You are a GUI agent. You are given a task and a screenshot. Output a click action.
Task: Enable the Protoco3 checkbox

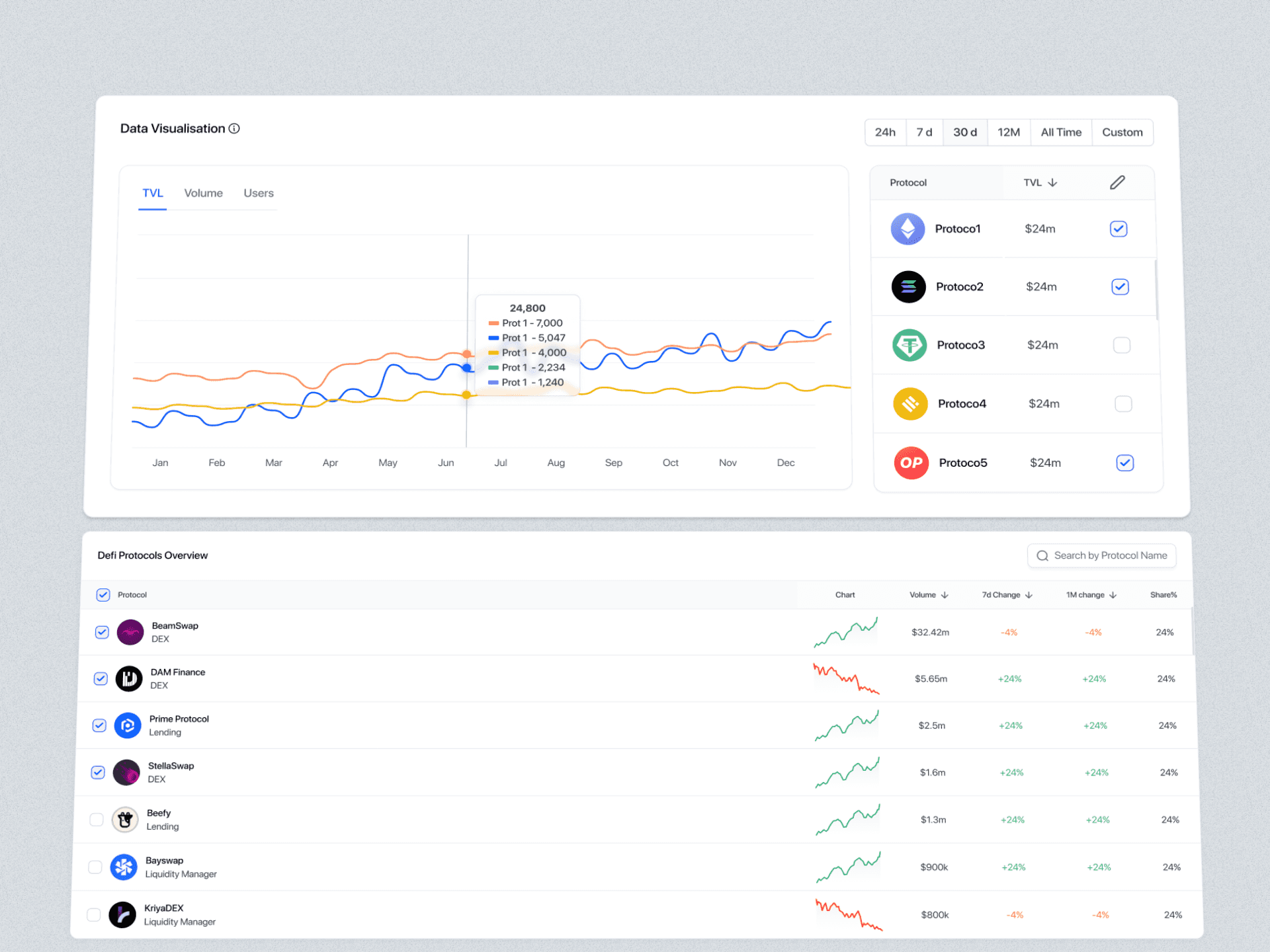pyautogui.click(x=1122, y=345)
